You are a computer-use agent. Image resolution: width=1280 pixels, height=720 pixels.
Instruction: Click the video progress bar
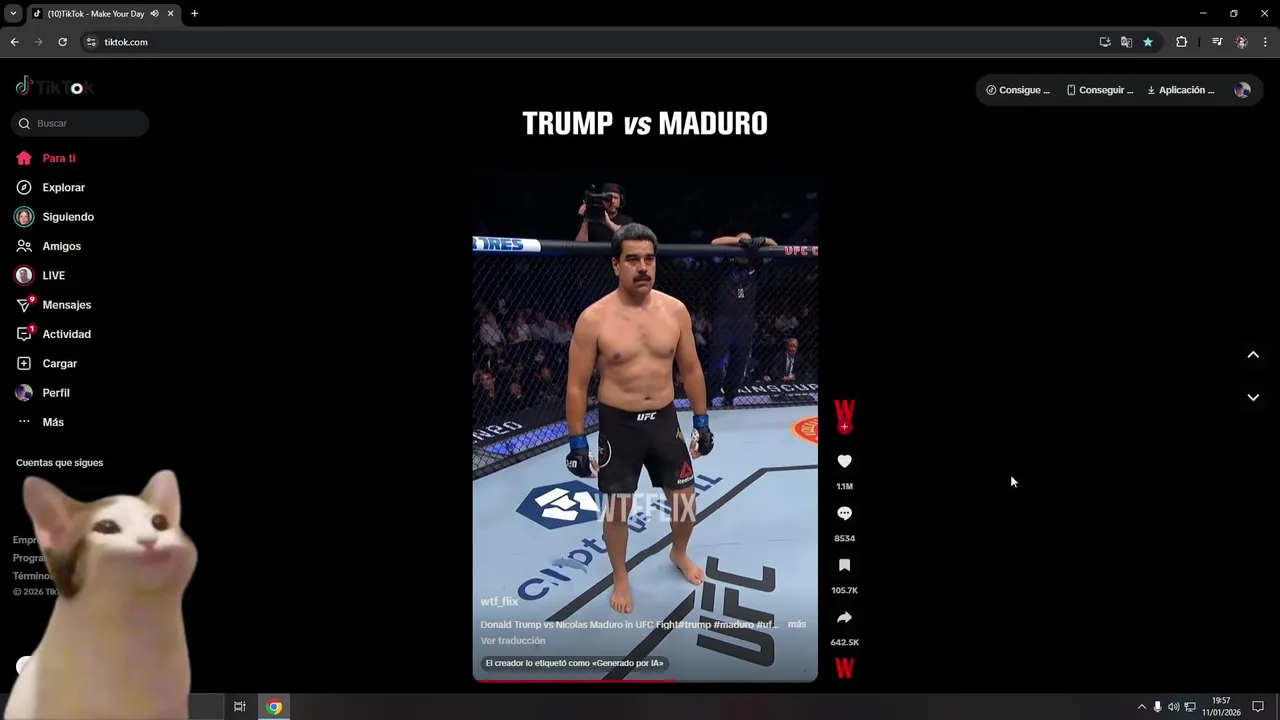pos(645,680)
